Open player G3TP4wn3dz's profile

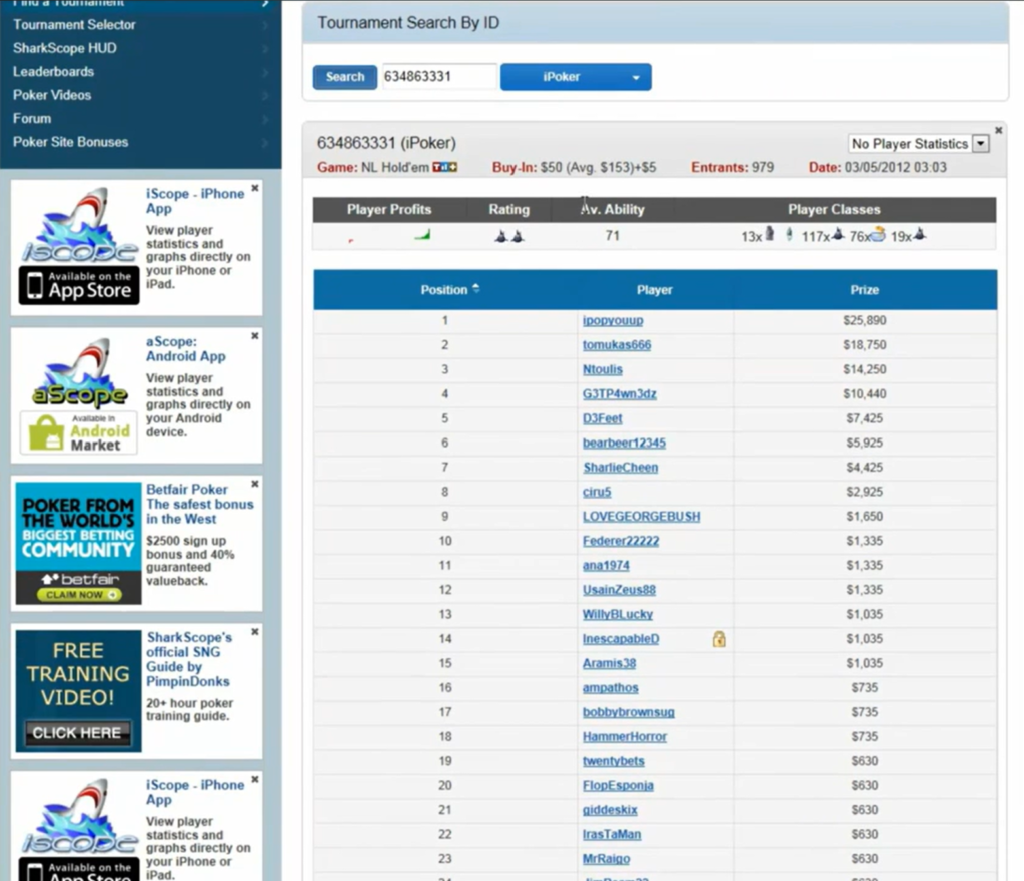click(620, 394)
